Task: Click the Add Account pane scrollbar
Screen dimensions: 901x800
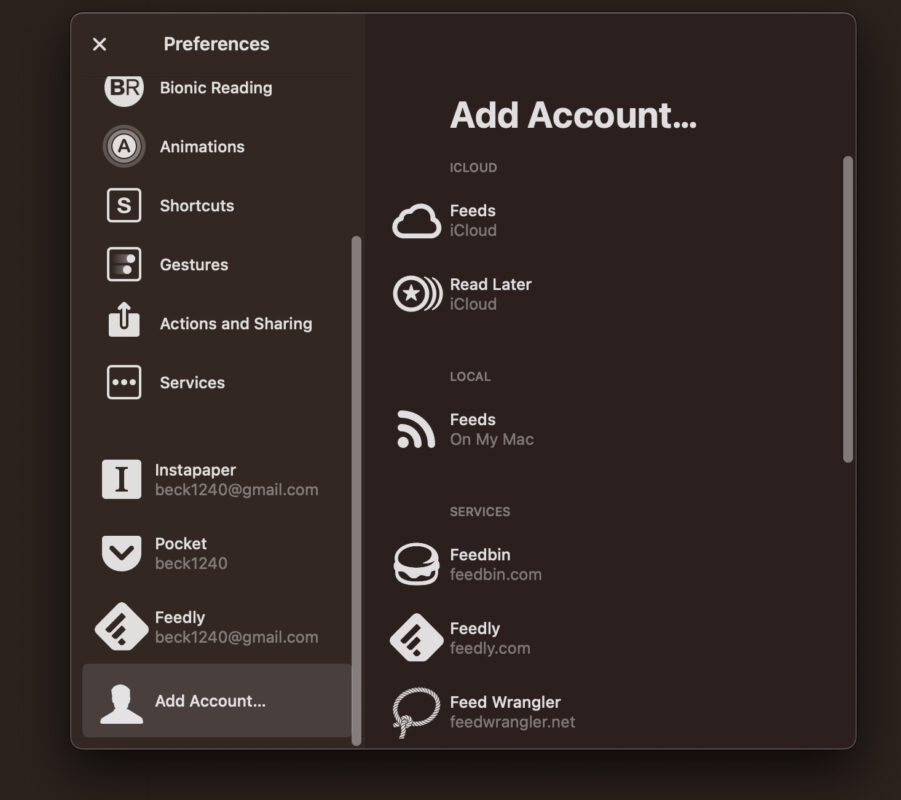Action: click(x=848, y=309)
